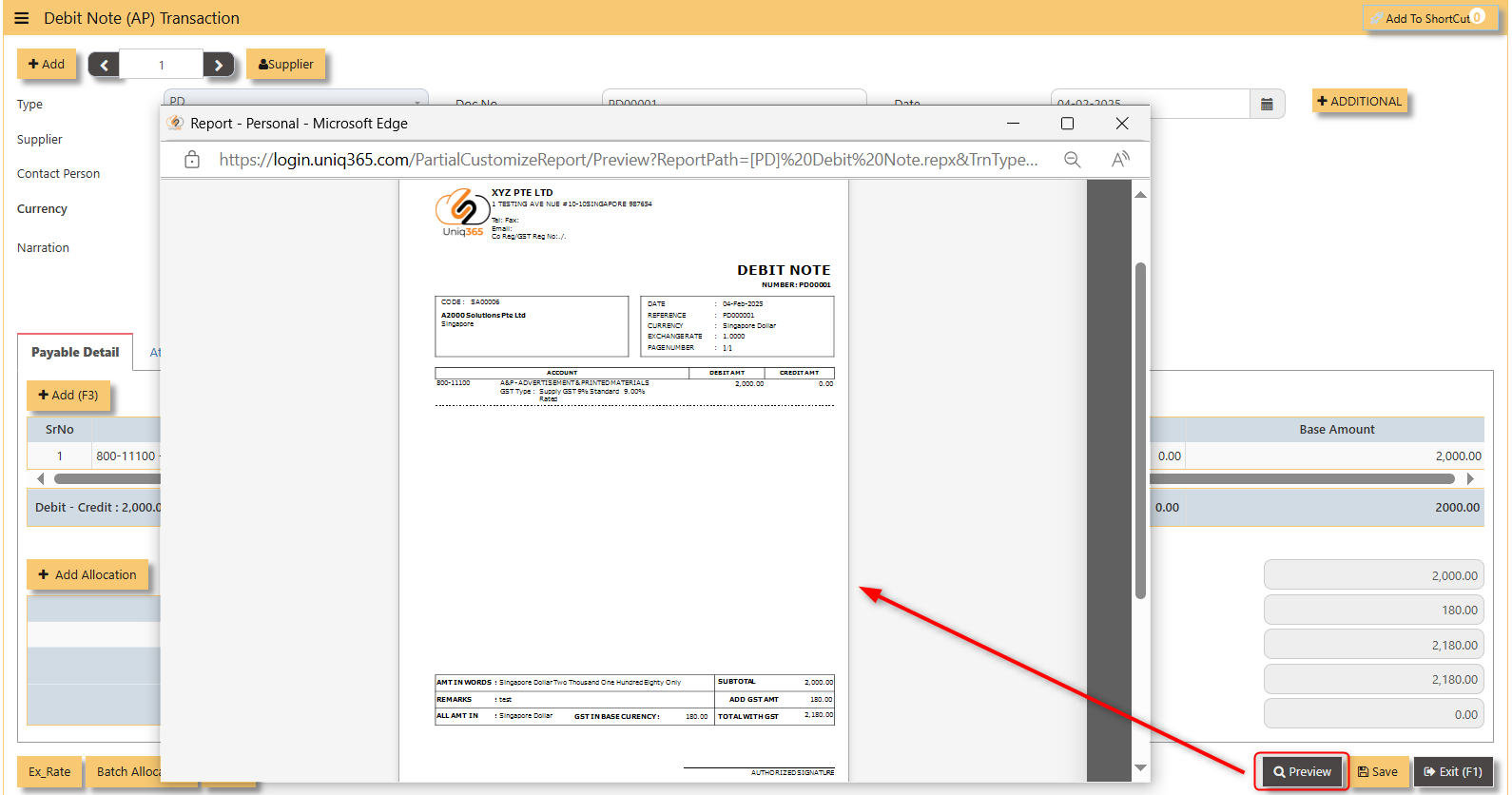Viewport: 1512px width, 795px height.
Task: Click the zoom out magnifier in Edge
Action: [x=1073, y=160]
